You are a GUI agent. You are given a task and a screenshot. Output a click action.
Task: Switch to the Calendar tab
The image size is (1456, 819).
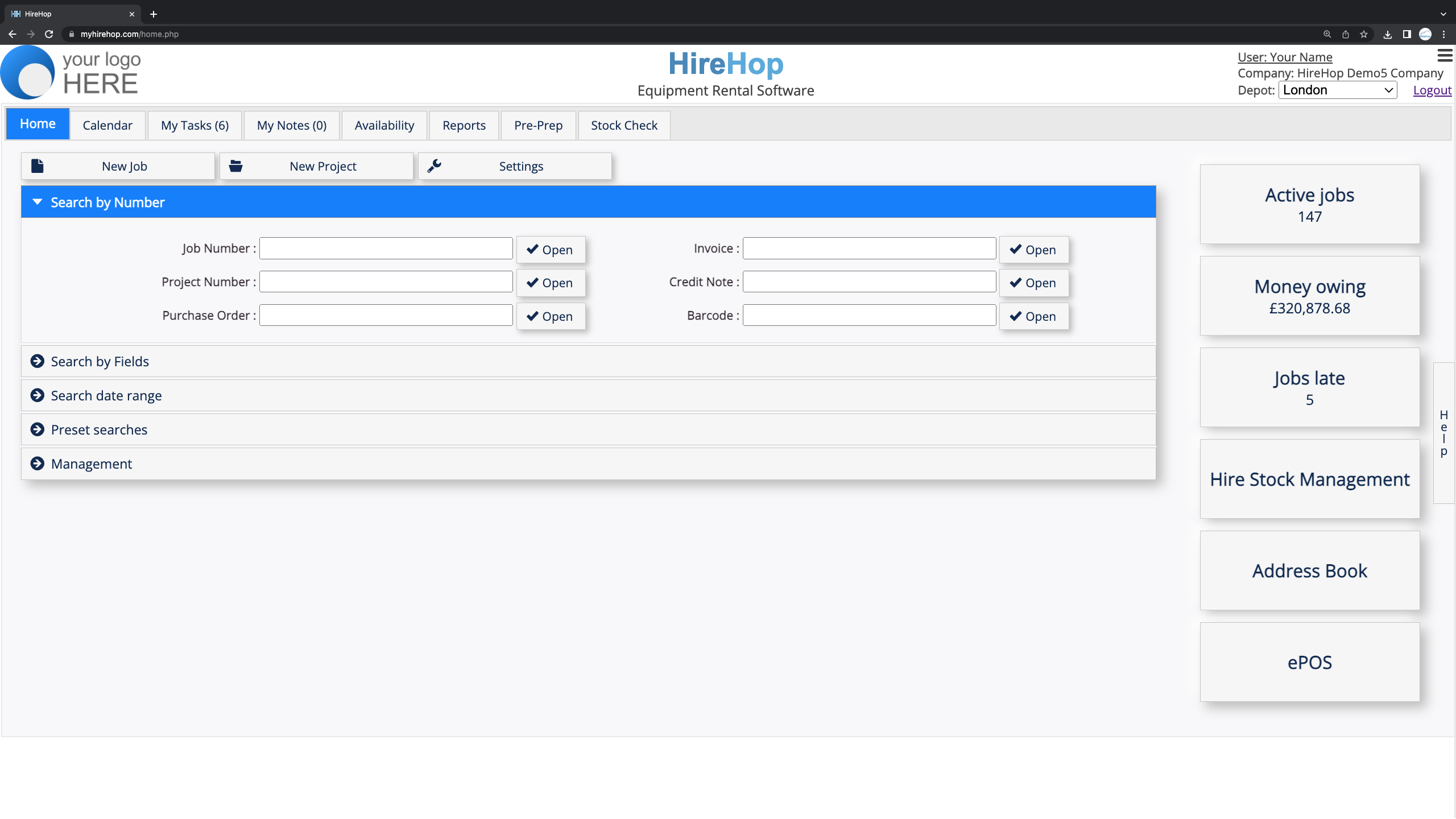(x=107, y=125)
